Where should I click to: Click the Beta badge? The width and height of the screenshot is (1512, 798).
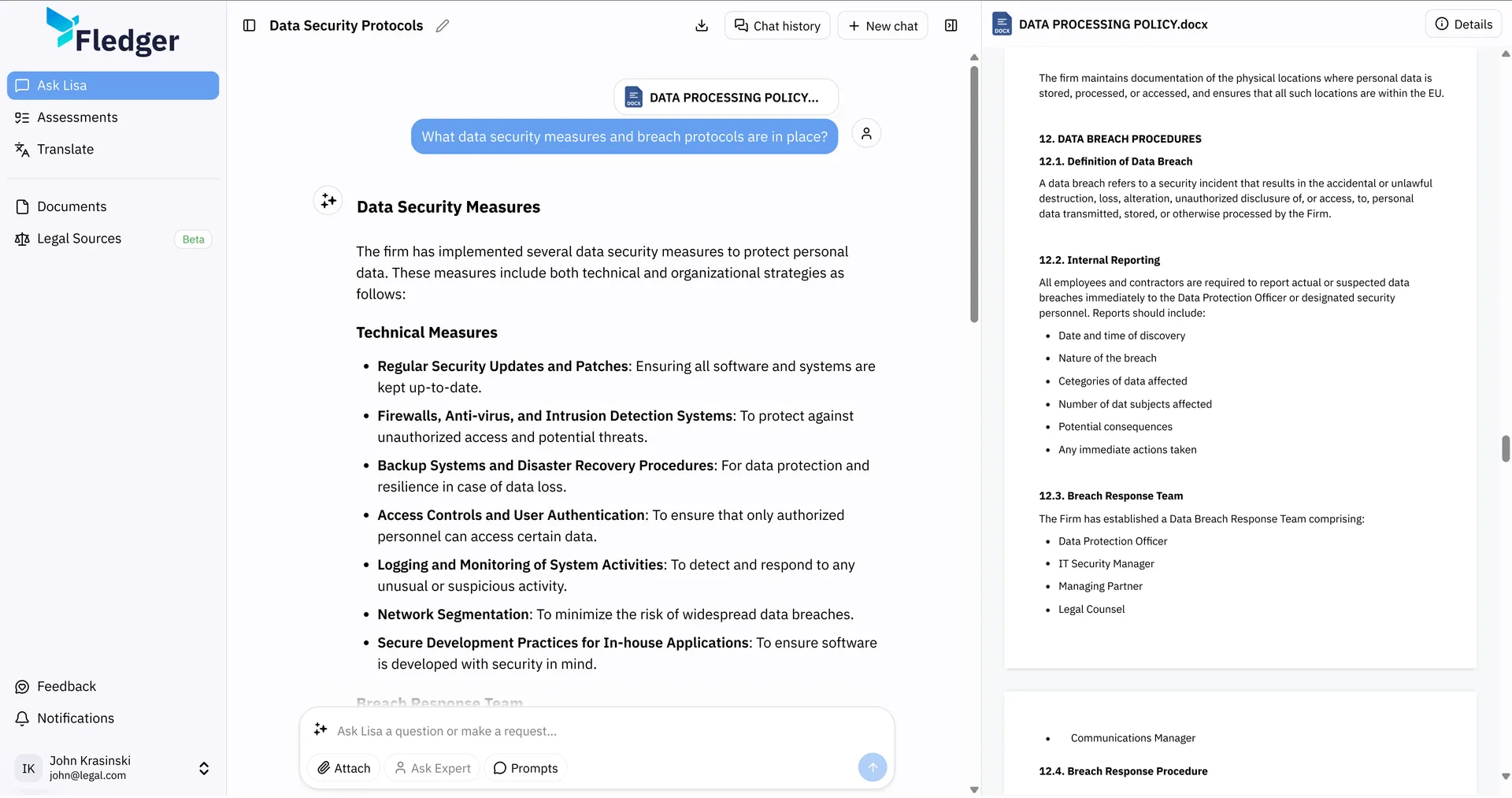tap(193, 239)
